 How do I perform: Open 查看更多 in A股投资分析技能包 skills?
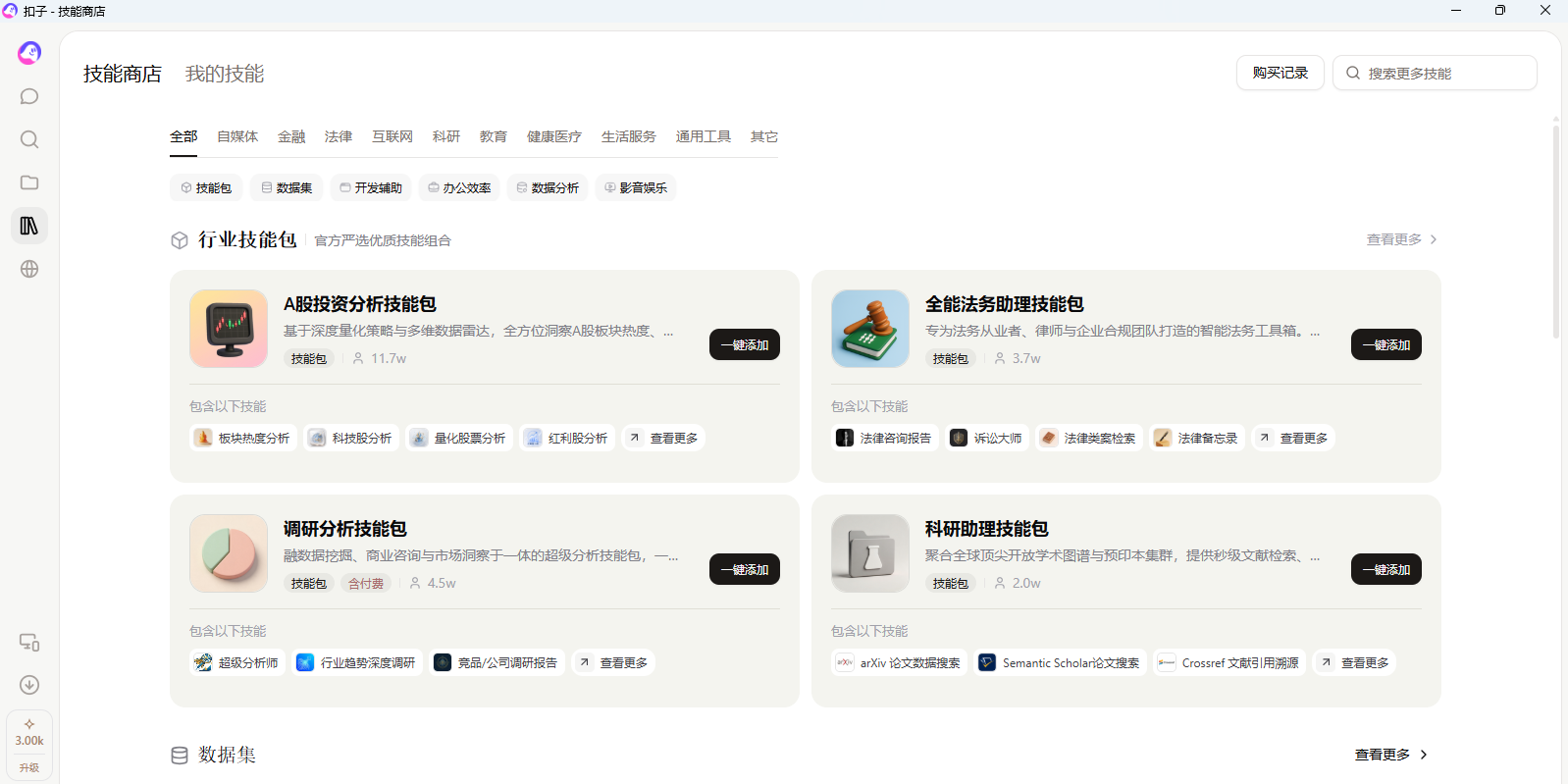point(664,438)
